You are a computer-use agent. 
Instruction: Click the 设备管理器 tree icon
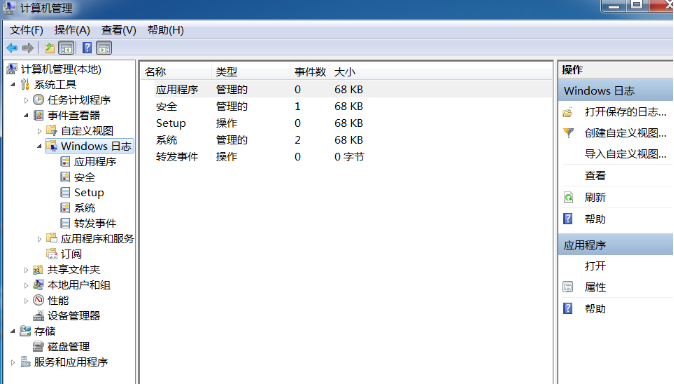[x=38, y=316]
